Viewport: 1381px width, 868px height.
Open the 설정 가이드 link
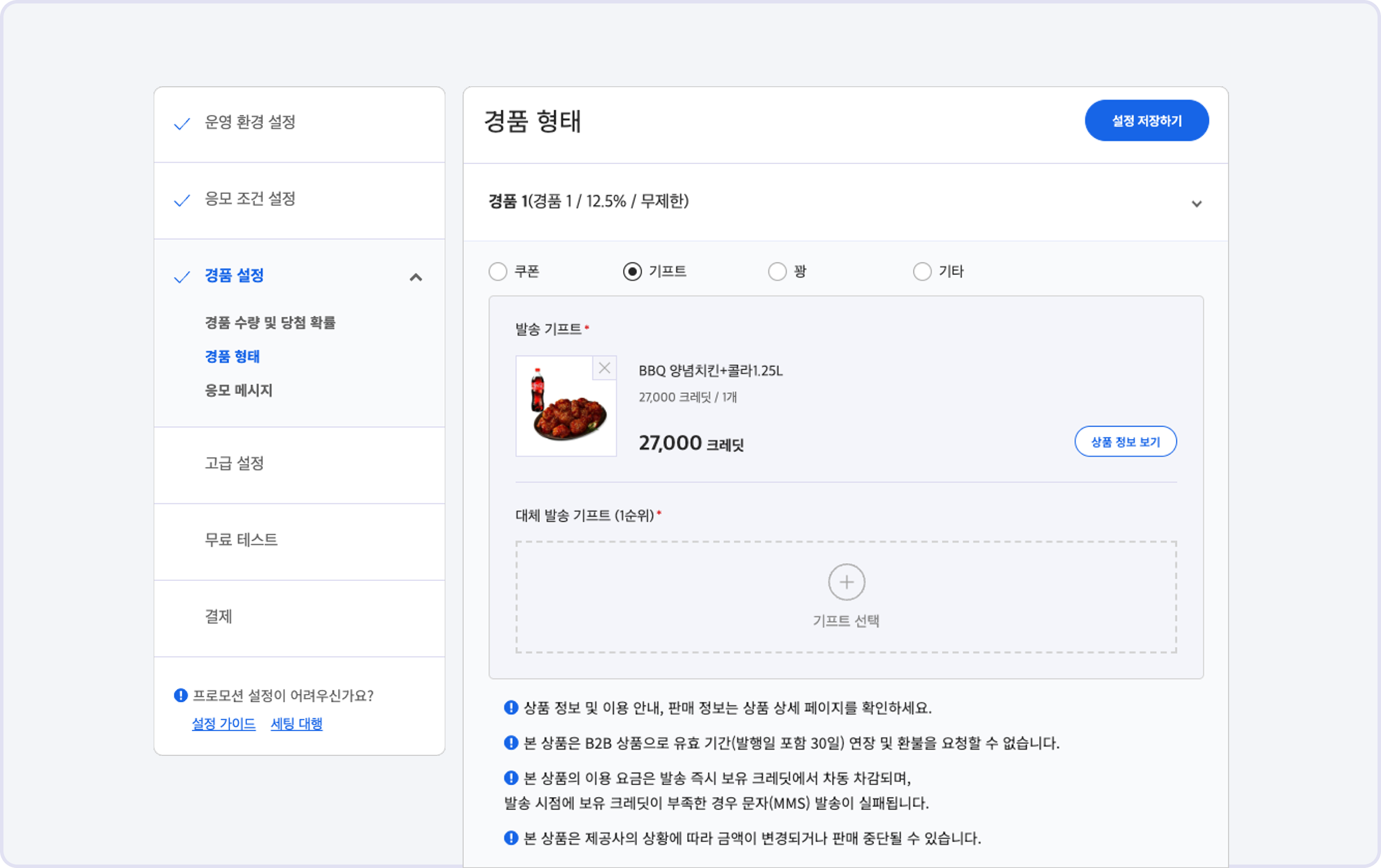[x=223, y=724]
